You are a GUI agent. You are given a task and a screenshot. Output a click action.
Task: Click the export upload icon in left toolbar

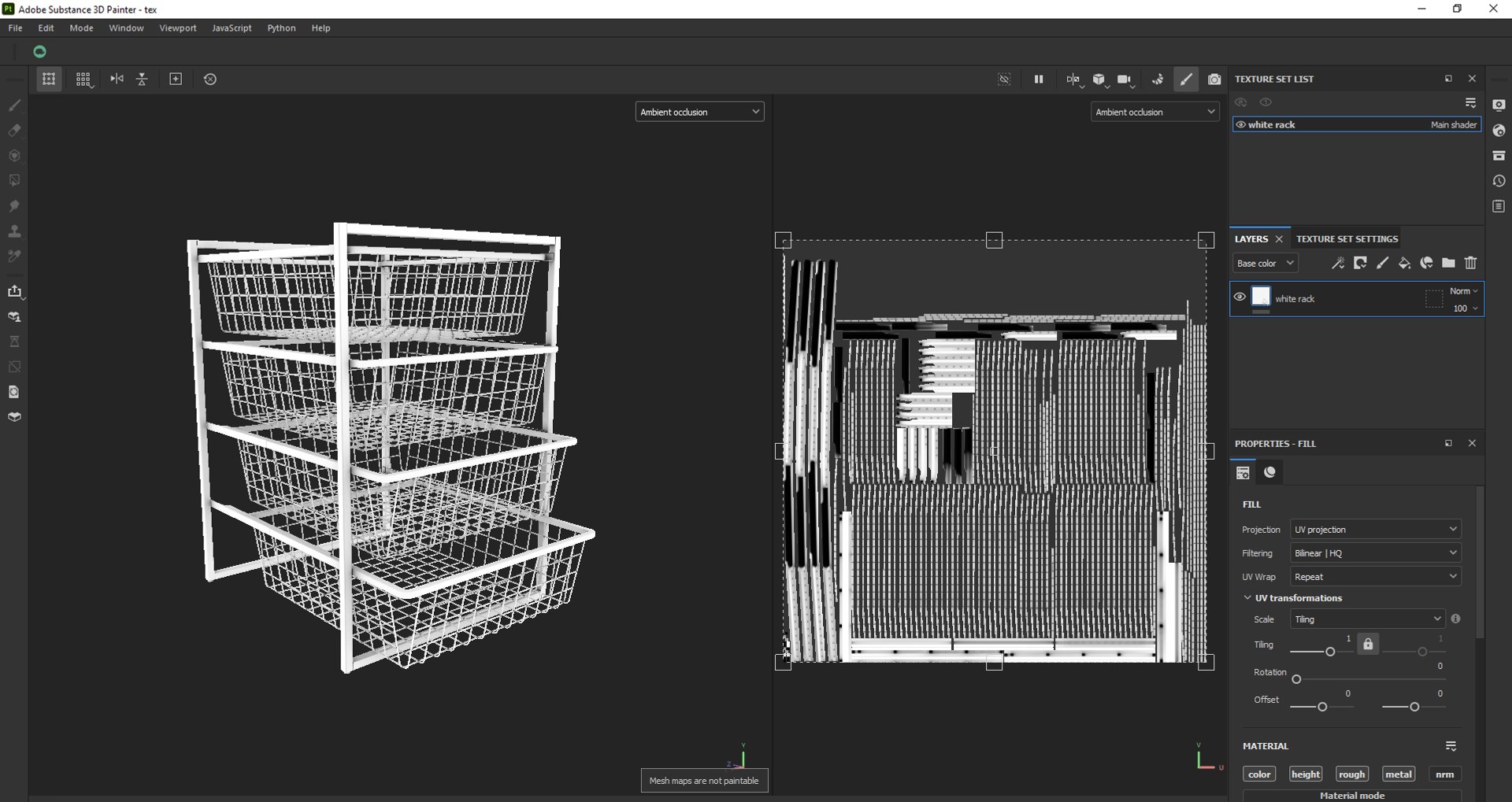[14, 291]
